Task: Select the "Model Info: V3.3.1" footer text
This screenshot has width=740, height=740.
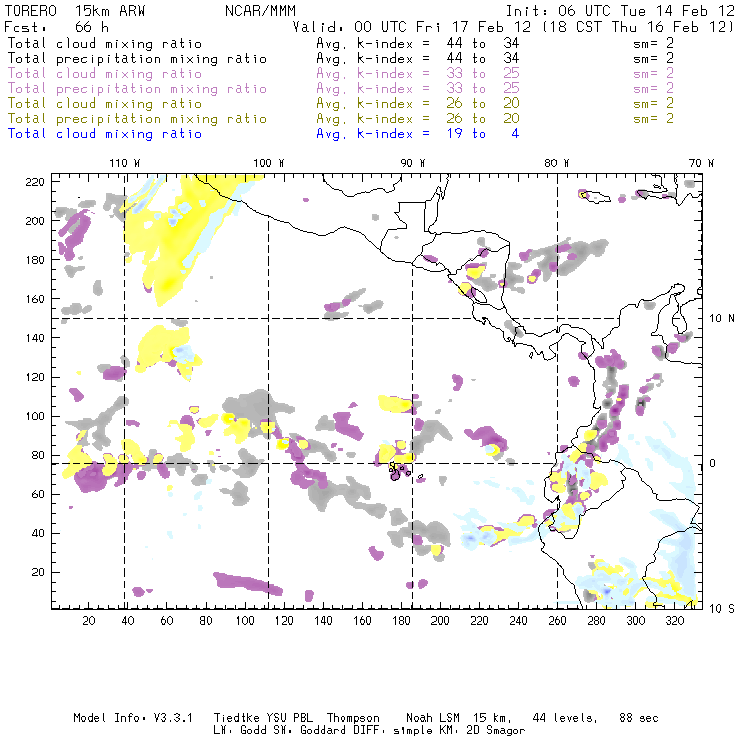Action: click(133, 718)
